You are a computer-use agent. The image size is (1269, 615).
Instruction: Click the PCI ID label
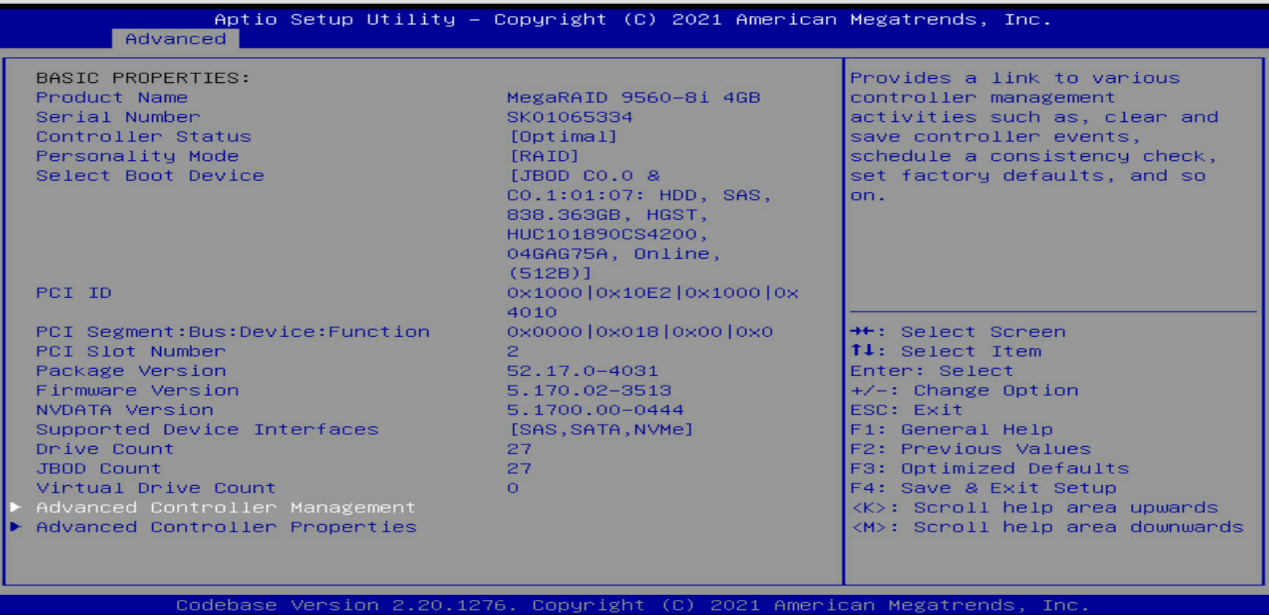74,293
